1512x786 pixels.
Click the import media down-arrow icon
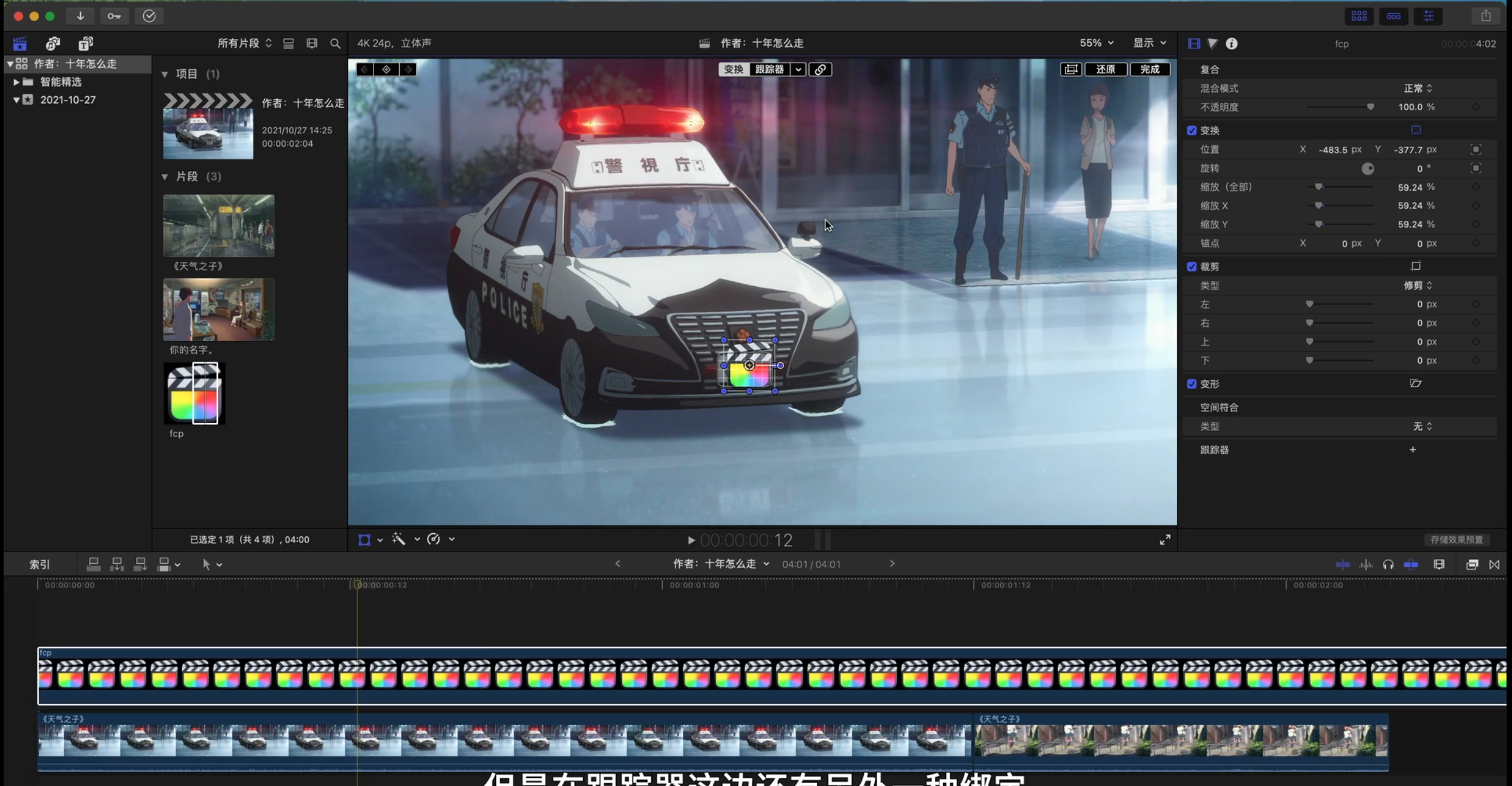pos(80,16)
